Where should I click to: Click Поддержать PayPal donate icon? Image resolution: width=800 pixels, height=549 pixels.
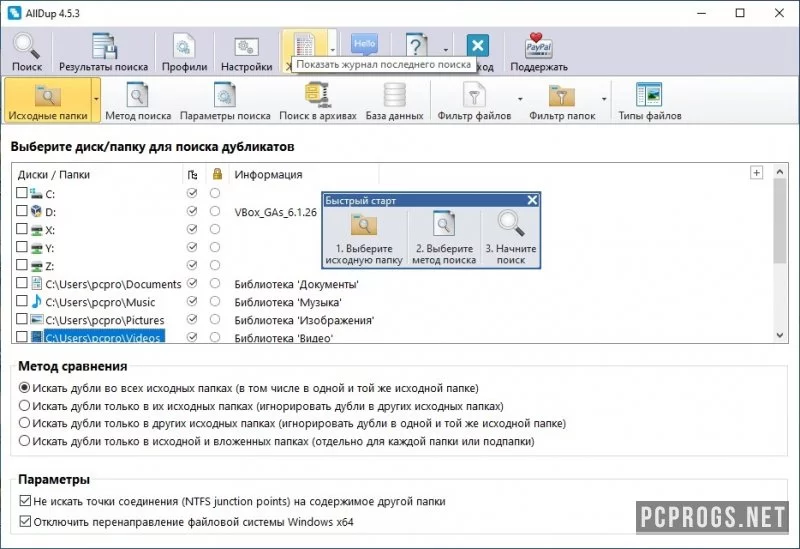(539, 53)
